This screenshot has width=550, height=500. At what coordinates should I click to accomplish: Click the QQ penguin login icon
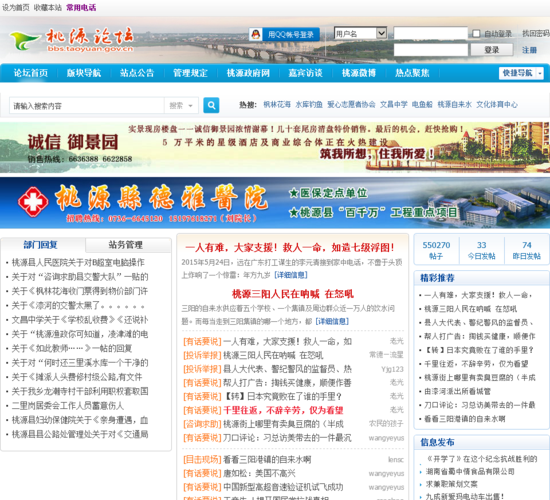pos(256,34)
